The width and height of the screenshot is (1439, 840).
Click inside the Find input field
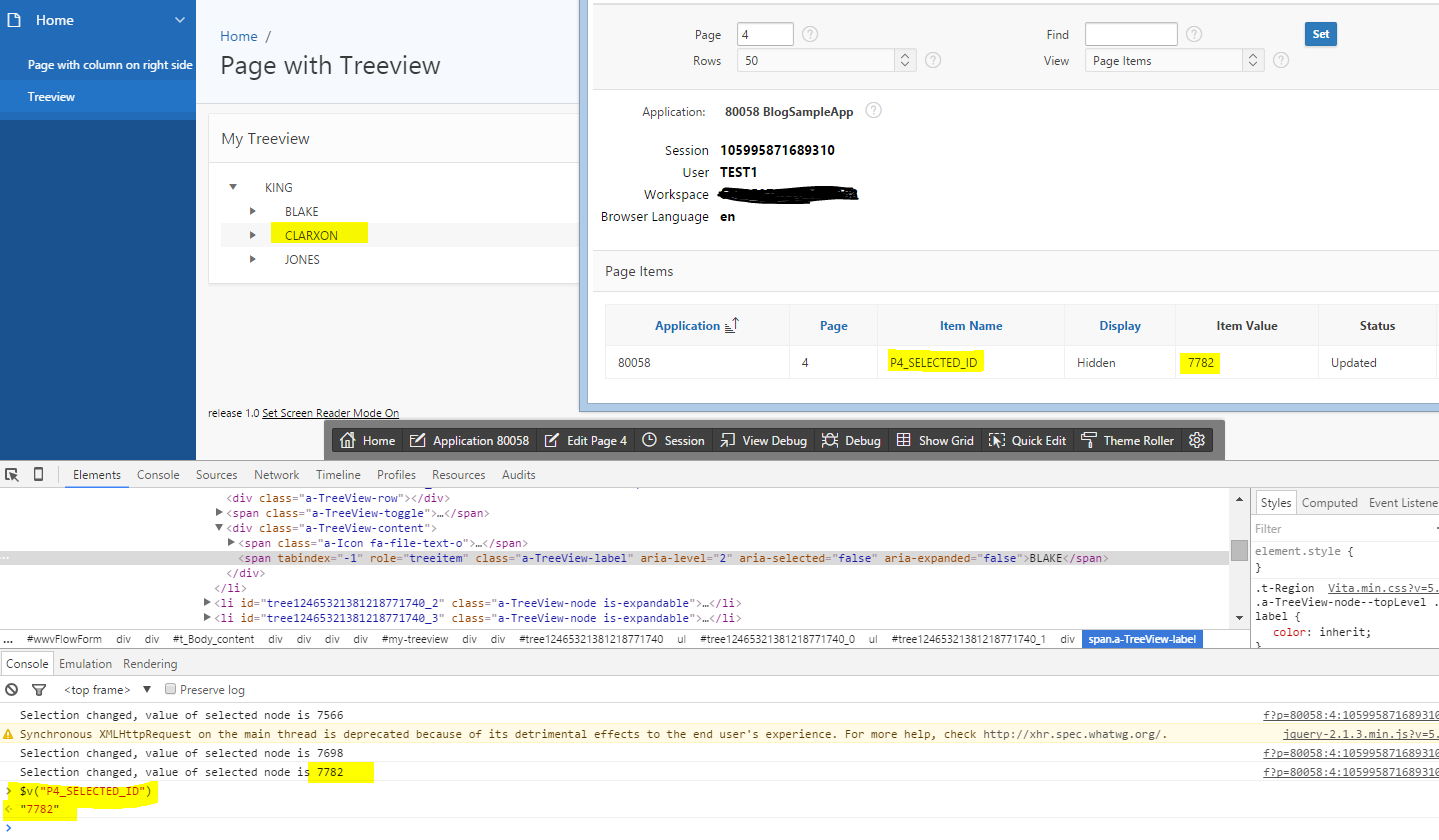(x=1130, y=33)
